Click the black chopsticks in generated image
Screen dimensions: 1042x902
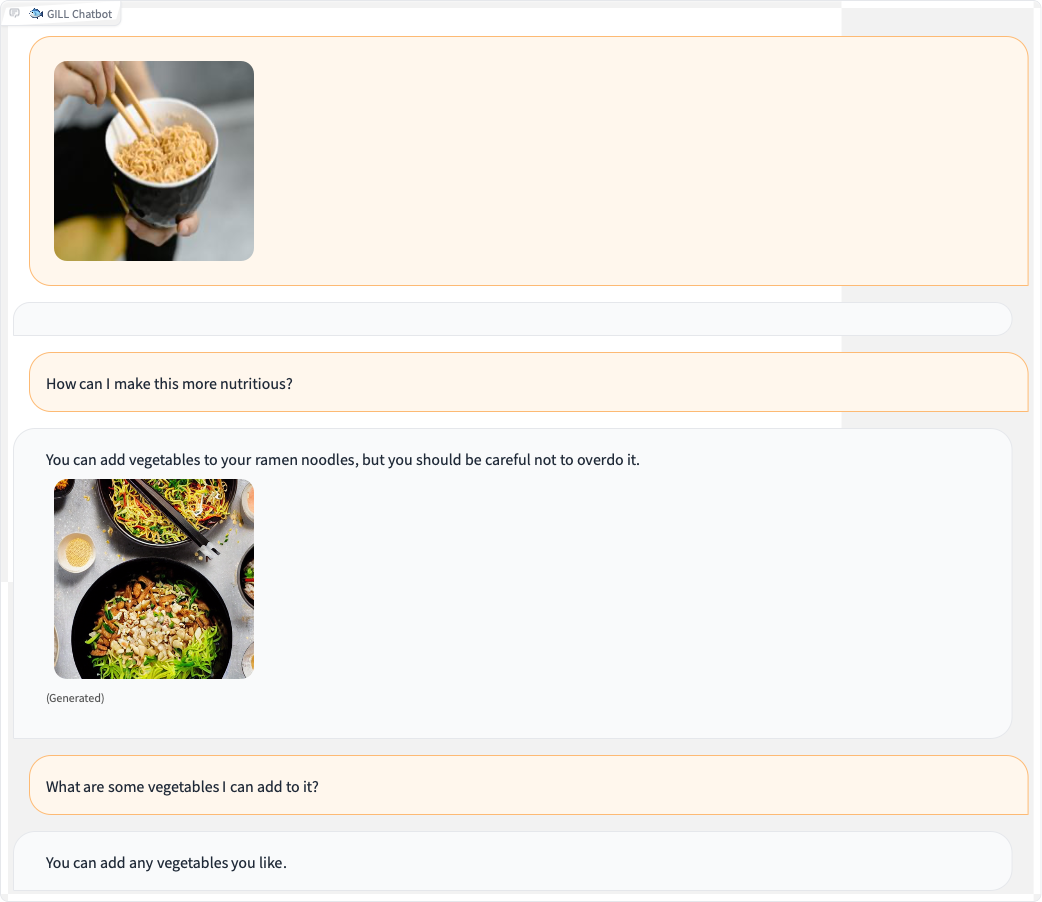click(174, 517)
